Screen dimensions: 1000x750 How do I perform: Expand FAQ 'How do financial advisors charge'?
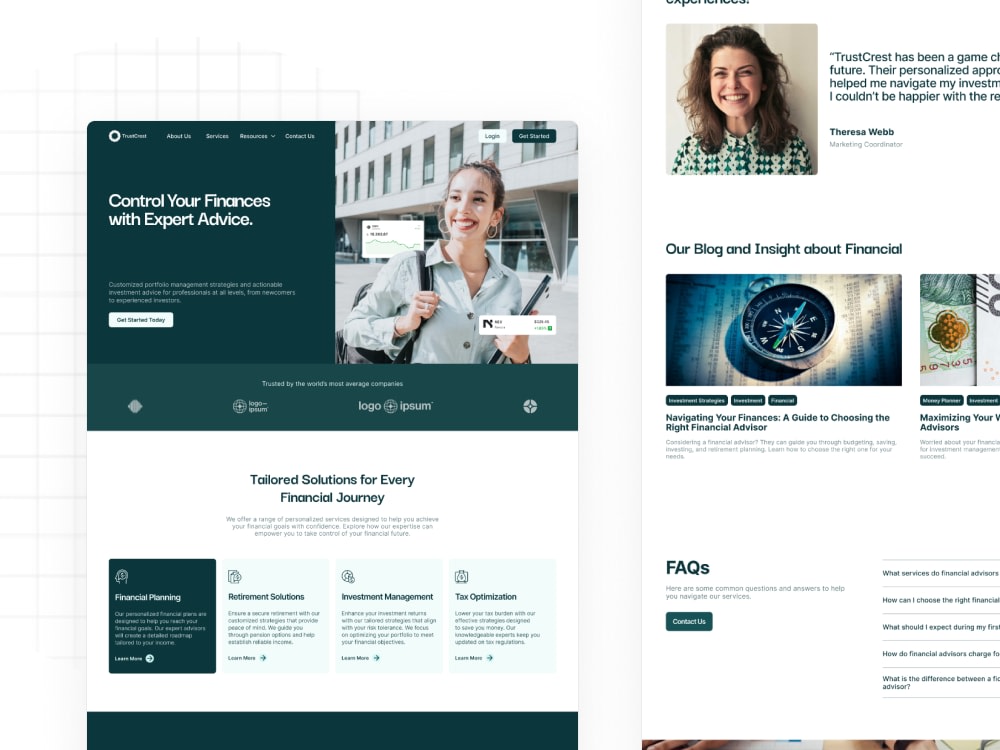pyautogui.click(x=941, y=654)
